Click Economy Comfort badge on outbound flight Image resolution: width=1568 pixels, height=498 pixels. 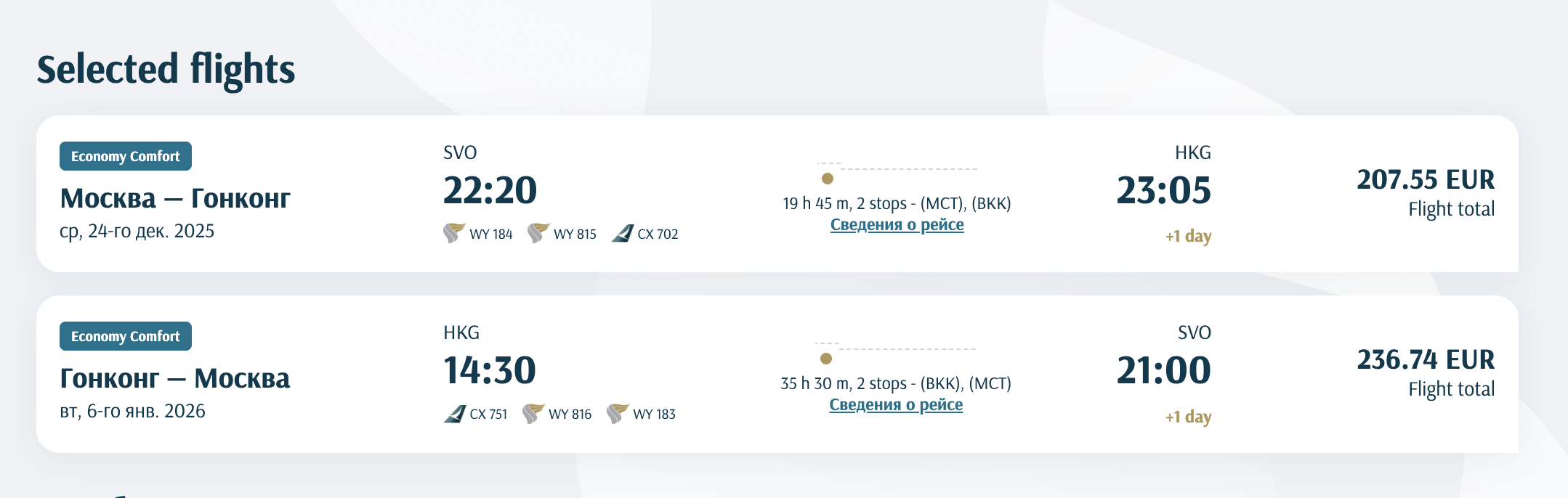(126, 156)
